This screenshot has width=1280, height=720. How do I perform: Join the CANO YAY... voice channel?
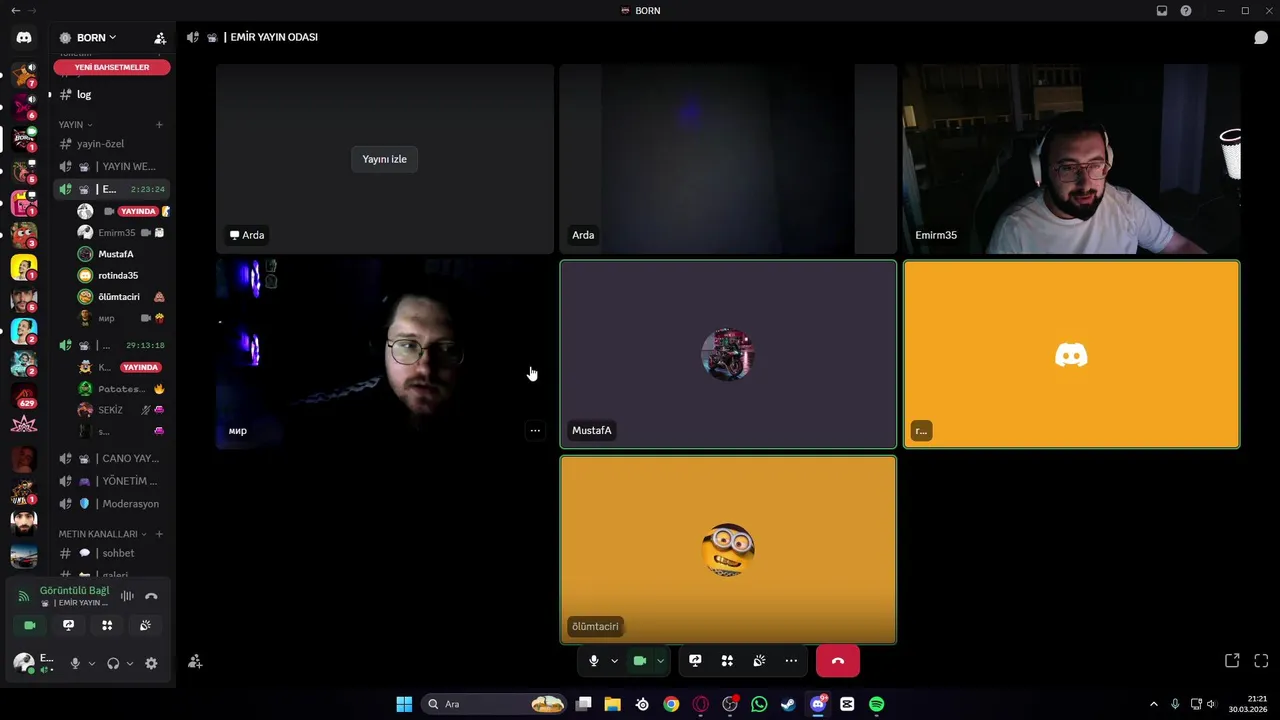pos(111,459)
